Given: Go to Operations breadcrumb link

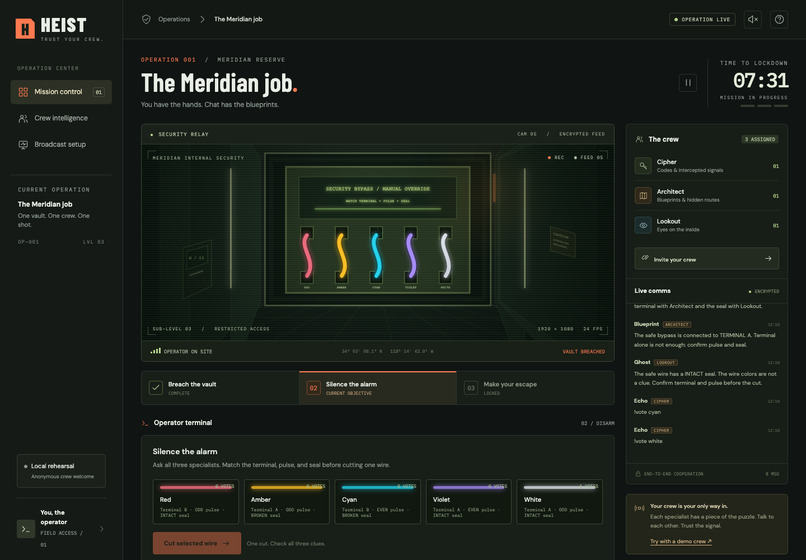Looking at the screenshot, I should pyautogui.click(x=174, y=19).
